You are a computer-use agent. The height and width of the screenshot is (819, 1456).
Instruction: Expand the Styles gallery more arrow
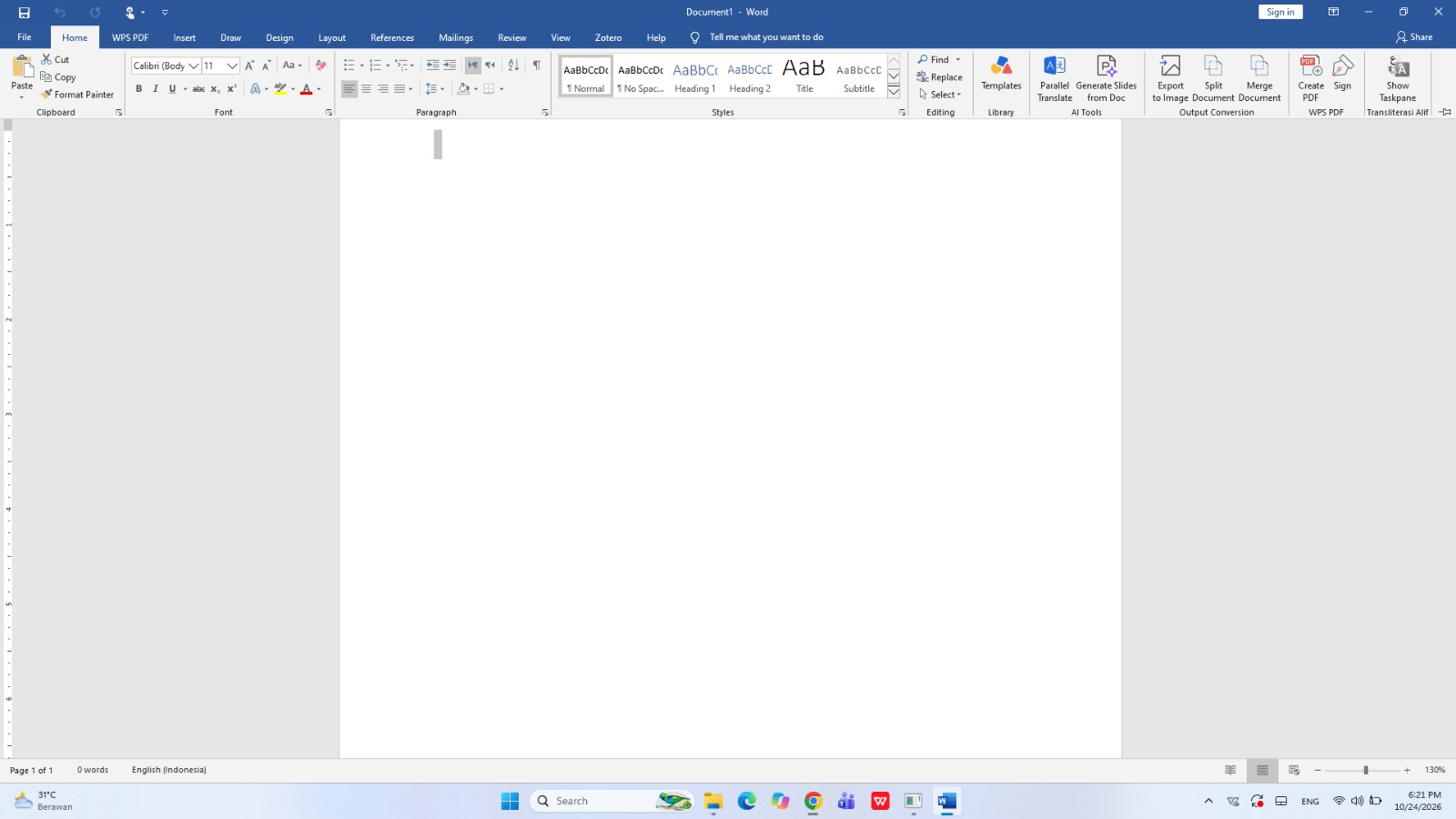(894, 92)
